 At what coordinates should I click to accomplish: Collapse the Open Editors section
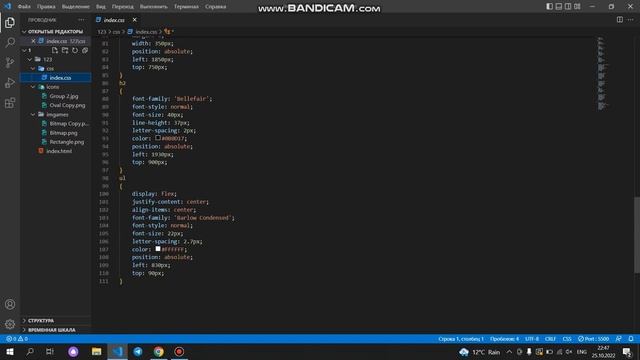55,31
